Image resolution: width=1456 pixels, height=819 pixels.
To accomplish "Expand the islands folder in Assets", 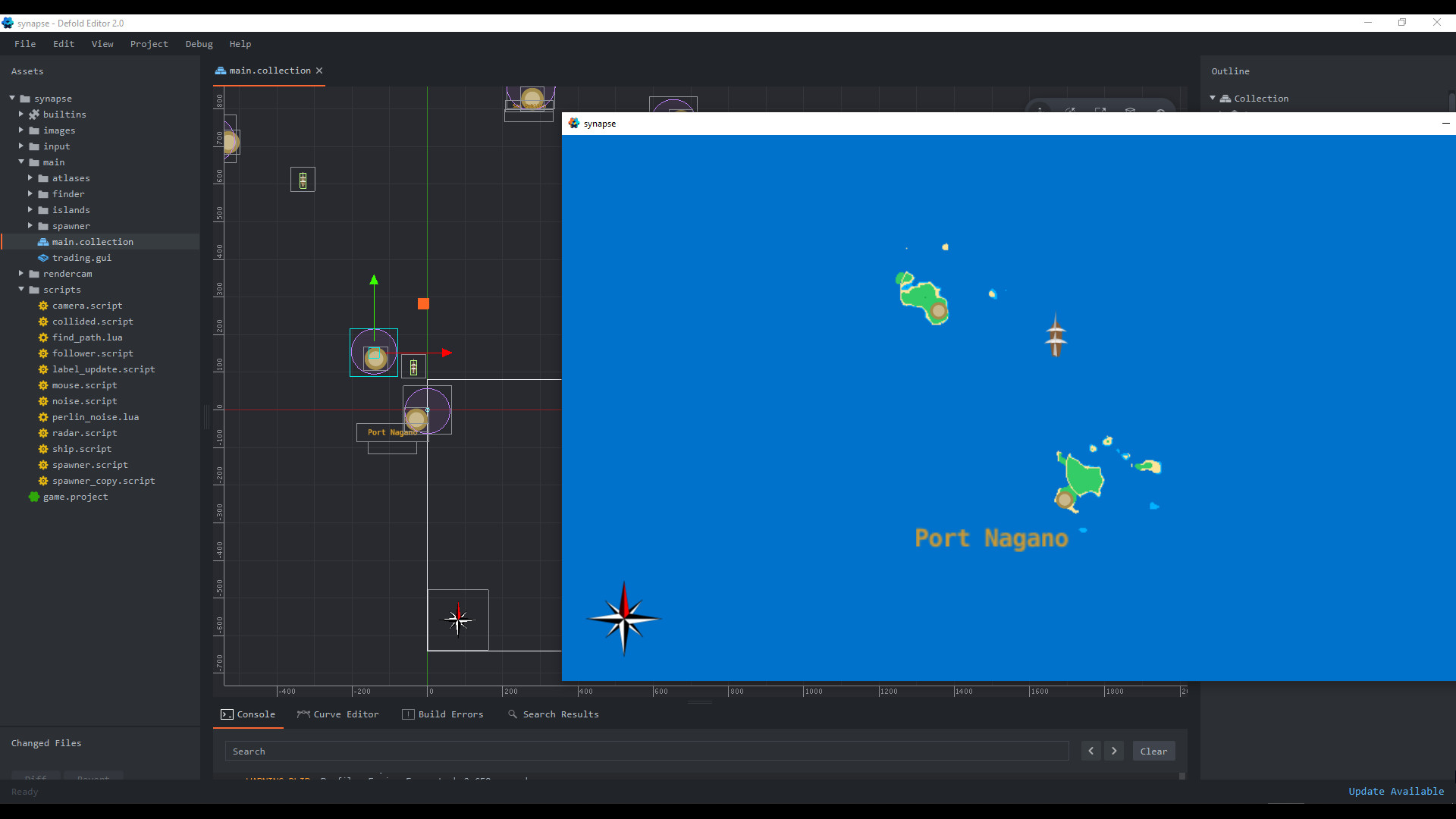I will click(x=30, y=210).
